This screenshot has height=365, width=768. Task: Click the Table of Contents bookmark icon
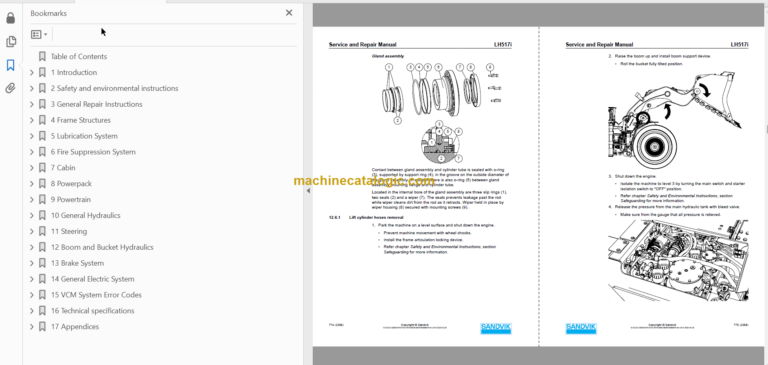(x=42, y=56)
